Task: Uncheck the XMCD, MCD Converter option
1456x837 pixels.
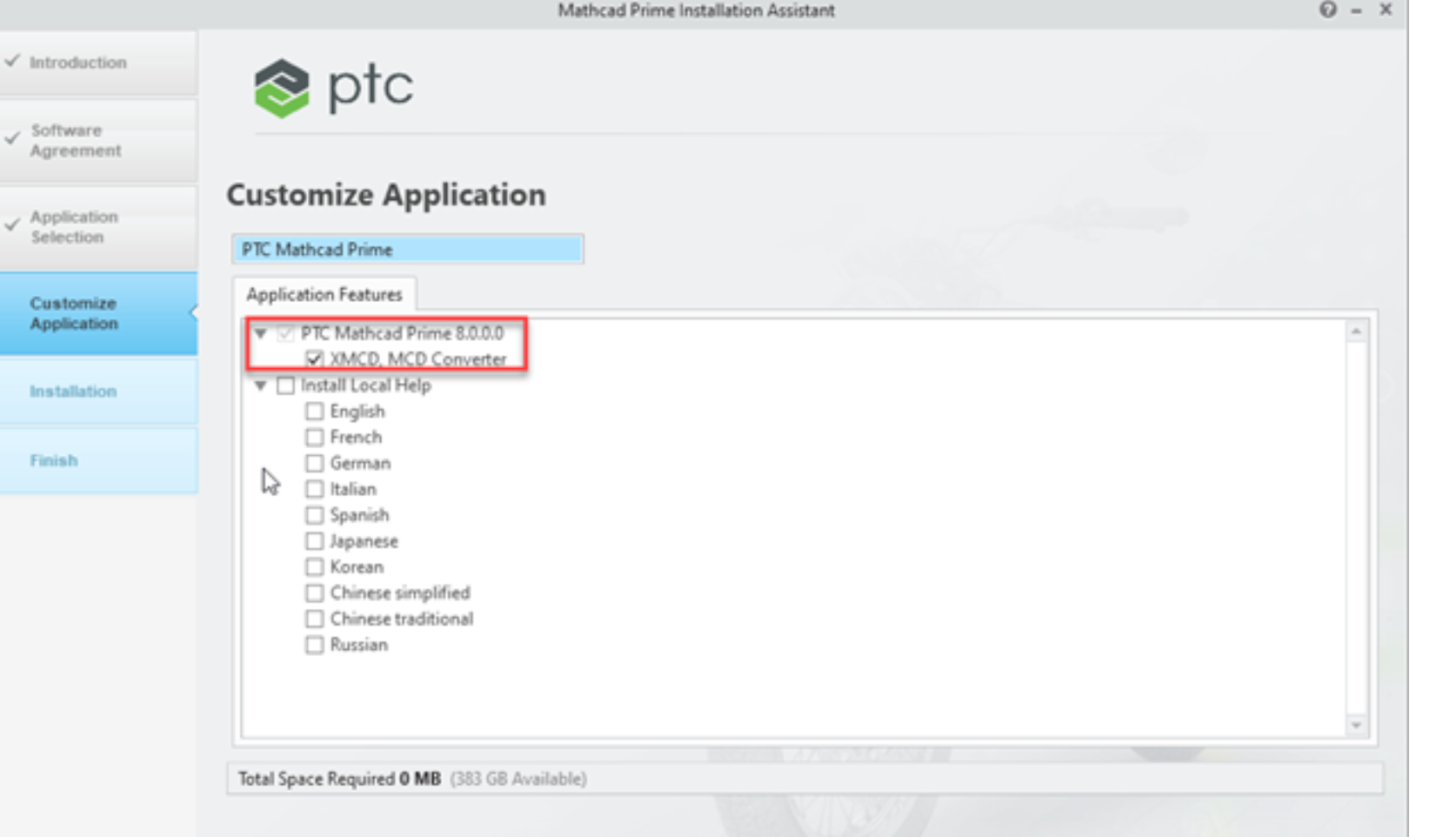Action: click(x=317, y=358)
